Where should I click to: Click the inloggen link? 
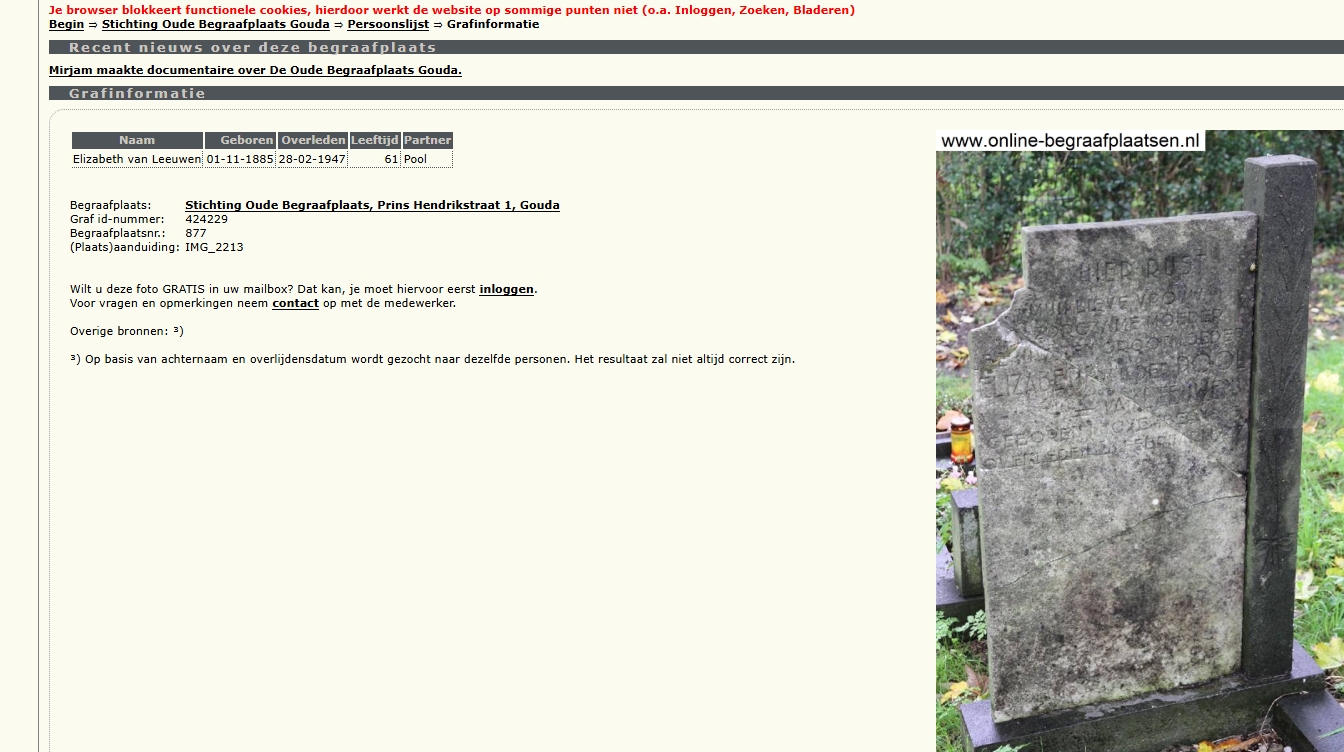pyautogui.click(x=506, y=289)
